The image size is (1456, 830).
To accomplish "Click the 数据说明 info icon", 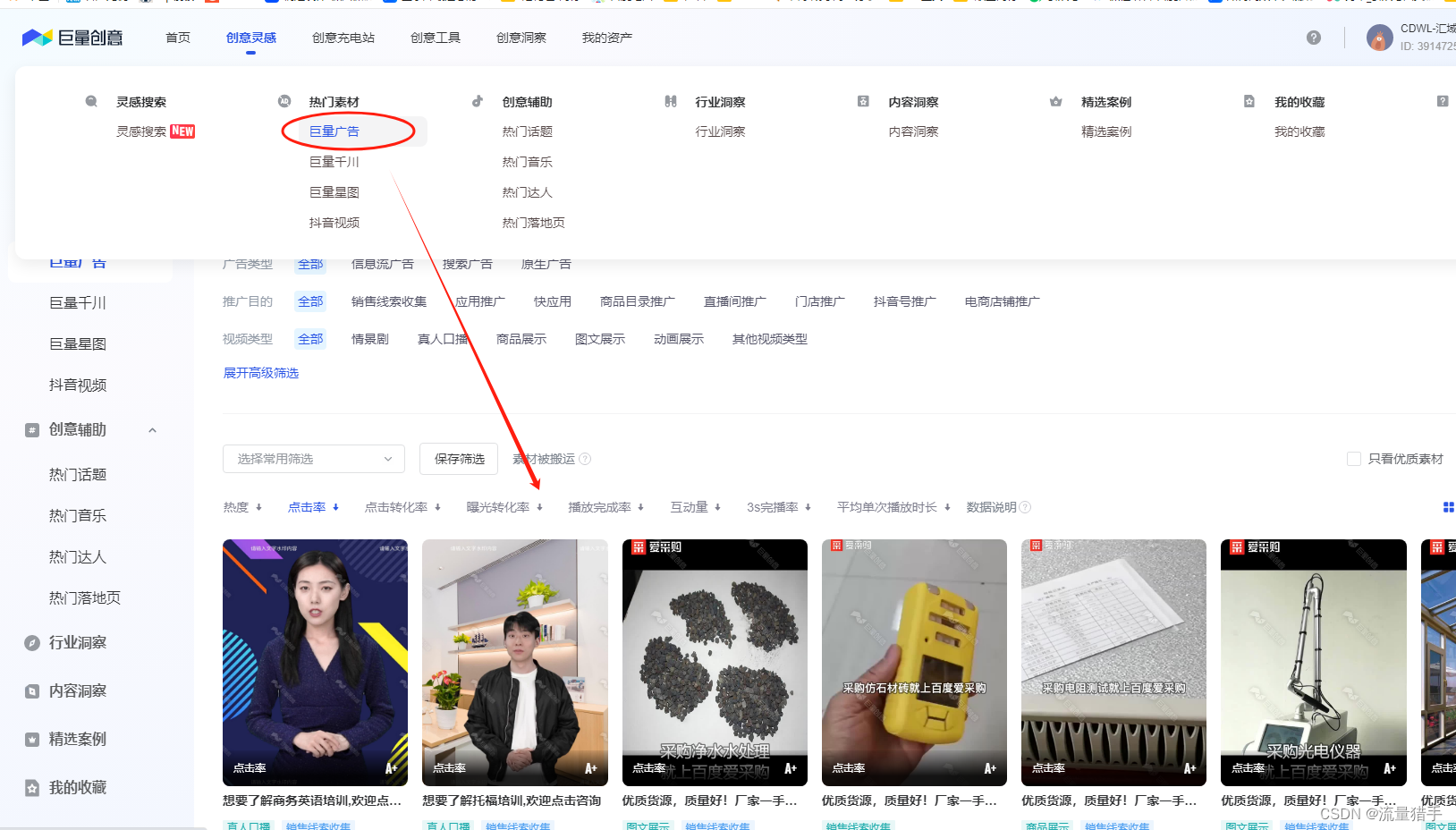I will click(1025, 507).
